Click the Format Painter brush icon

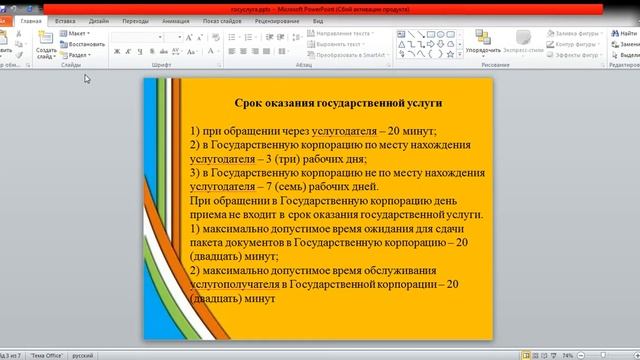(x=19, y=54)
